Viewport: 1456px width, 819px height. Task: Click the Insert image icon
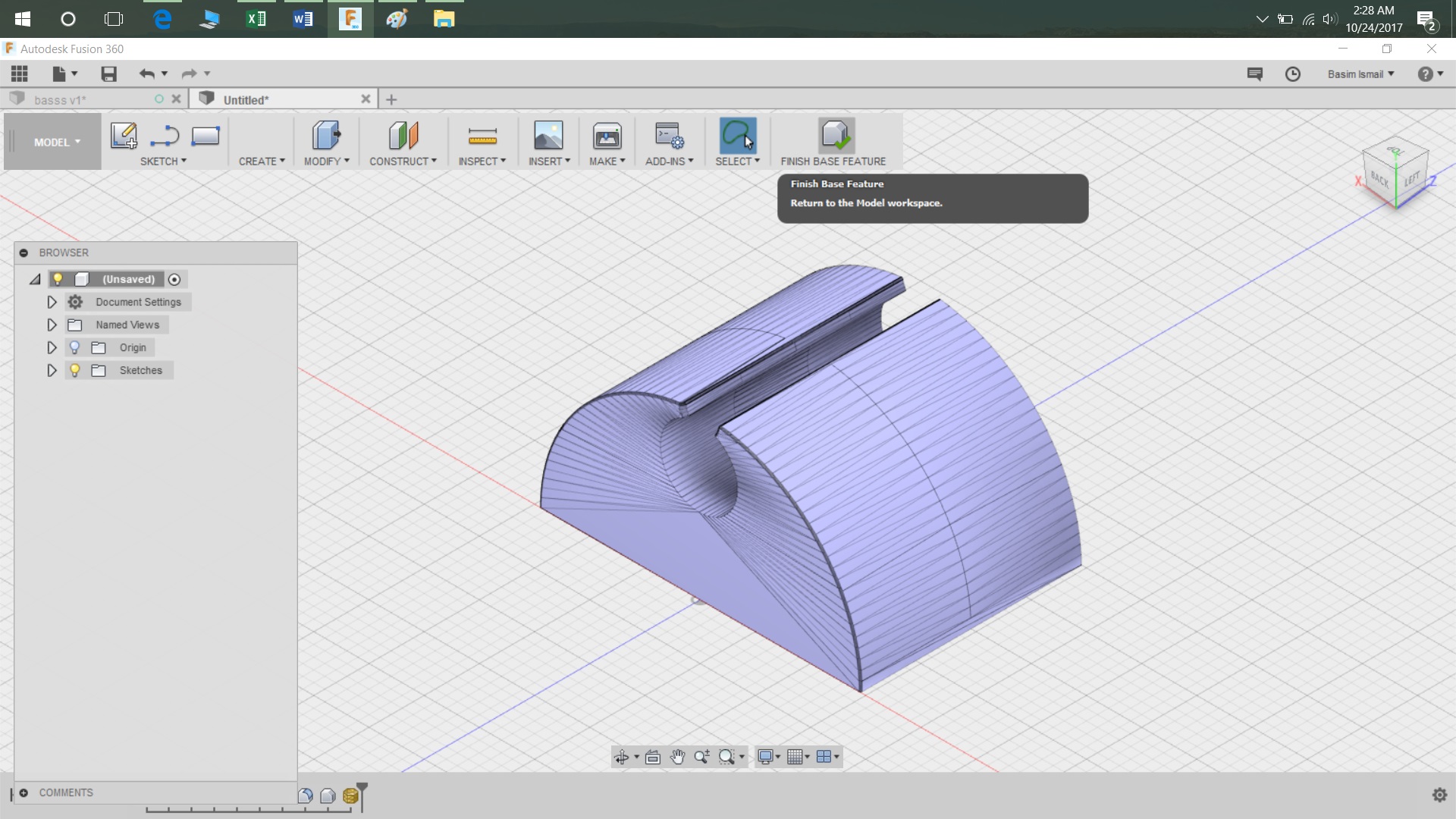click(548, 135)
